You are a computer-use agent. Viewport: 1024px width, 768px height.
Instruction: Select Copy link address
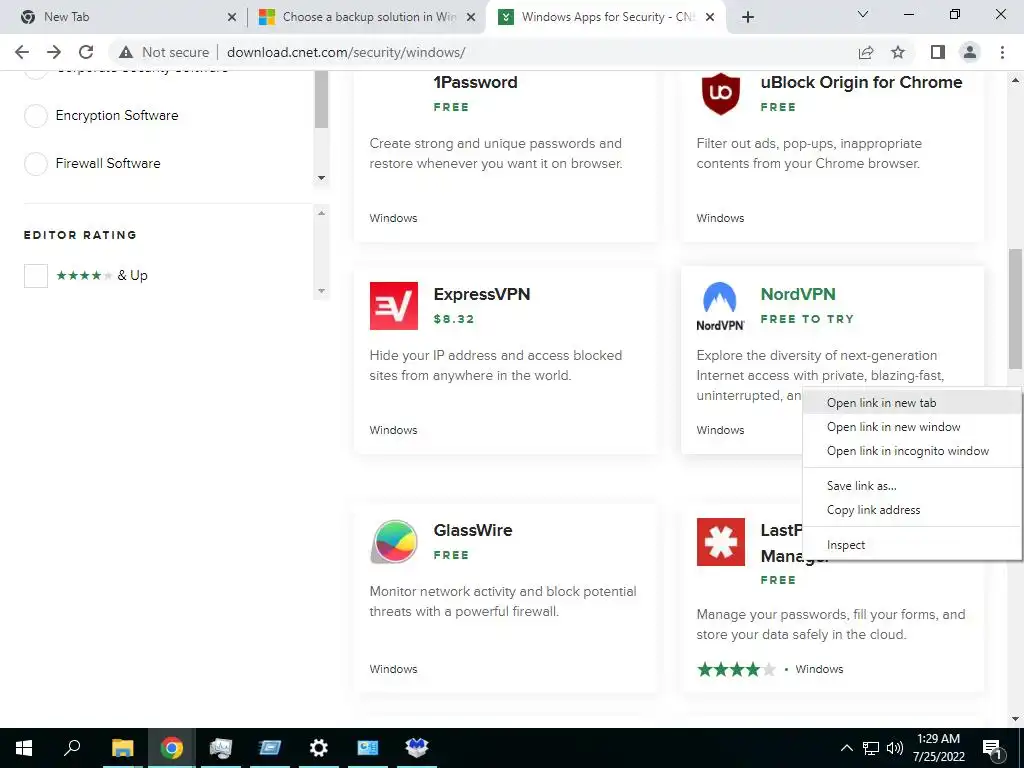click(912, 510)
